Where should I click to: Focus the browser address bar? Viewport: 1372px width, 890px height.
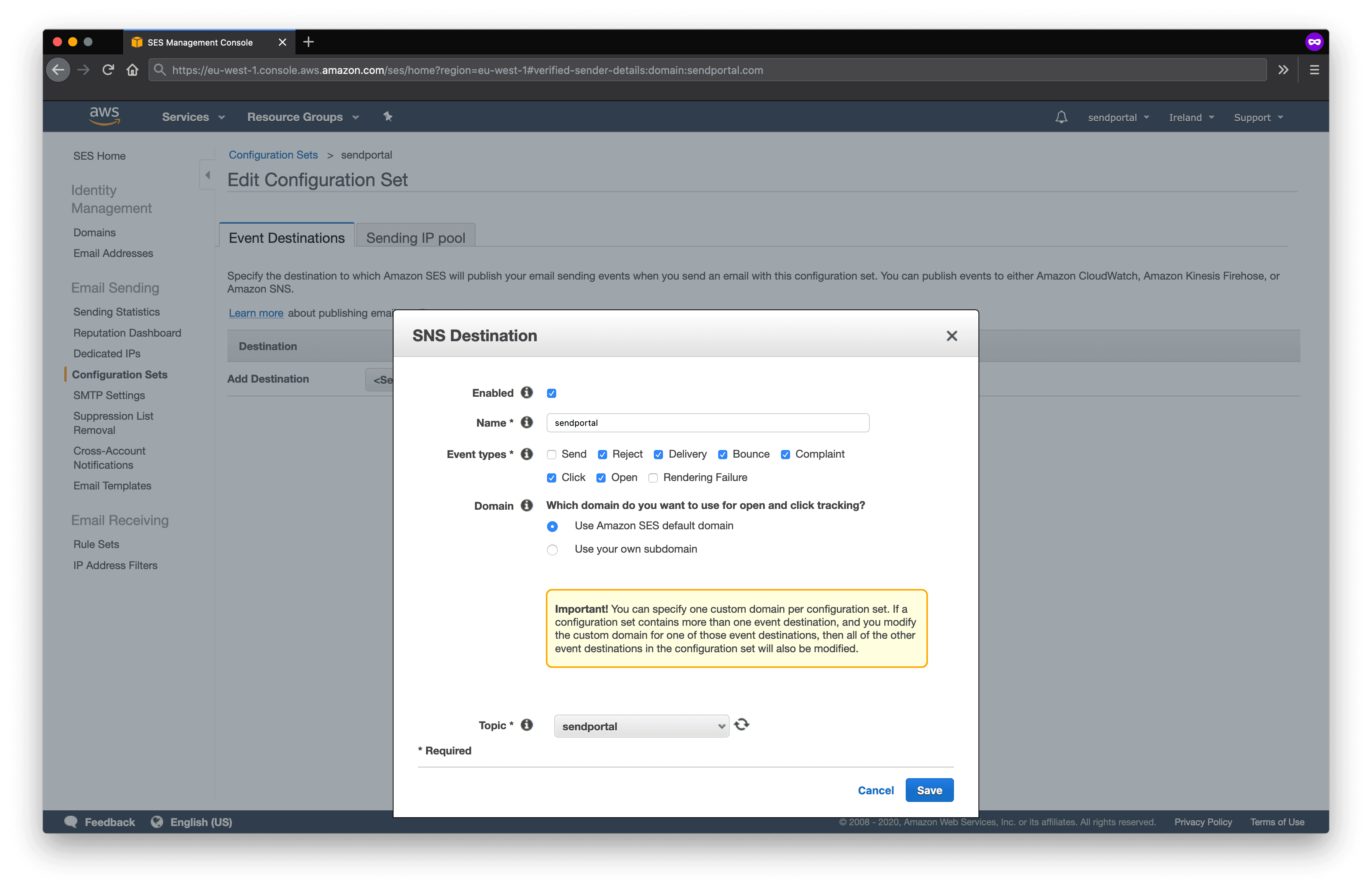707,70
